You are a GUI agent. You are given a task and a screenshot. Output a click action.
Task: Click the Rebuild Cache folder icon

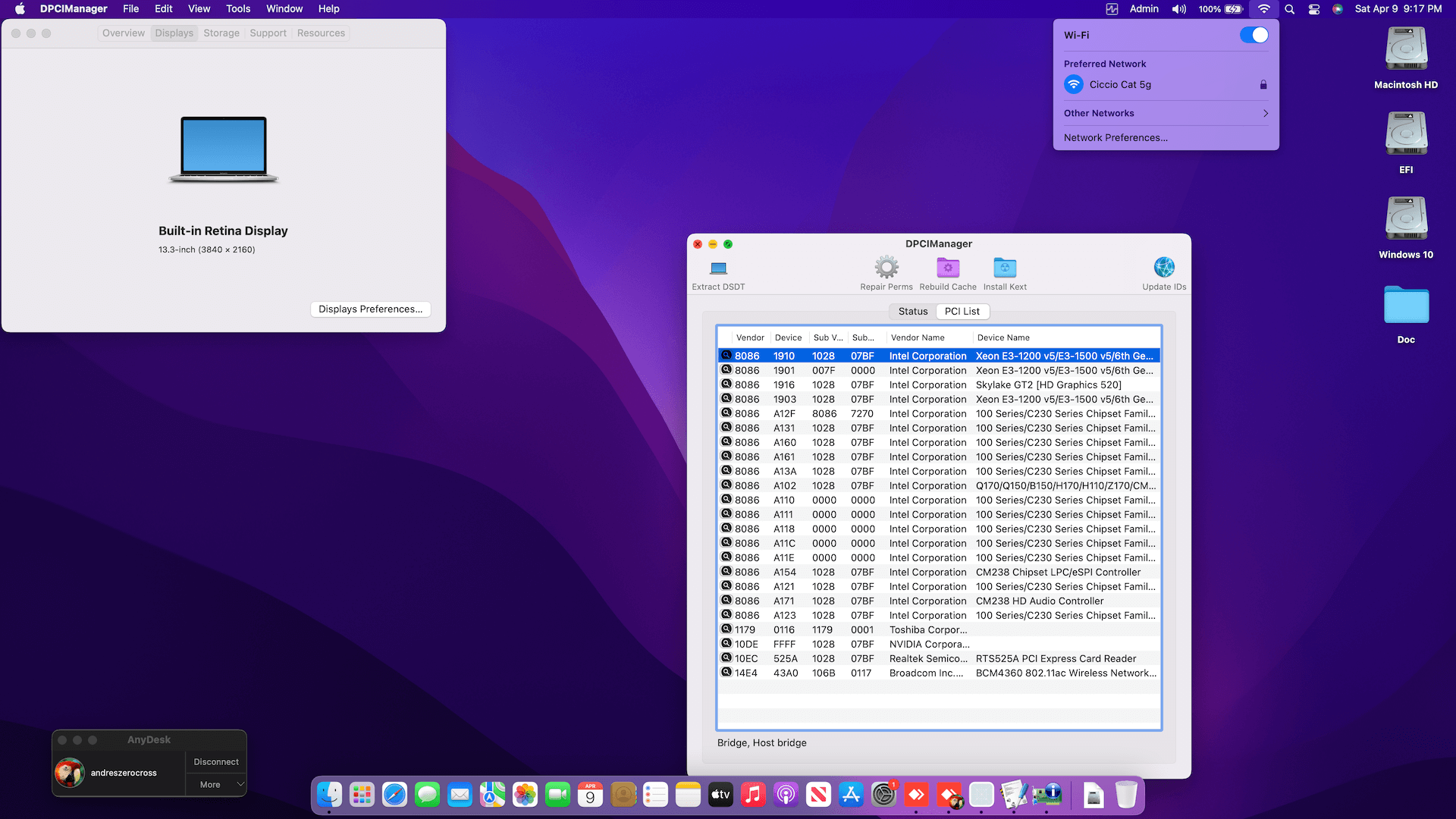click(947, 268)
